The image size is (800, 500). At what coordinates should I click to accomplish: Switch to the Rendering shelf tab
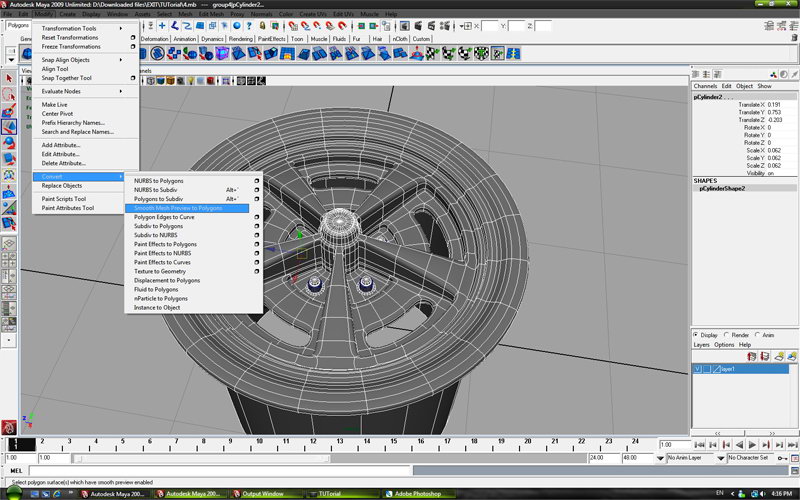coord(241,39)
